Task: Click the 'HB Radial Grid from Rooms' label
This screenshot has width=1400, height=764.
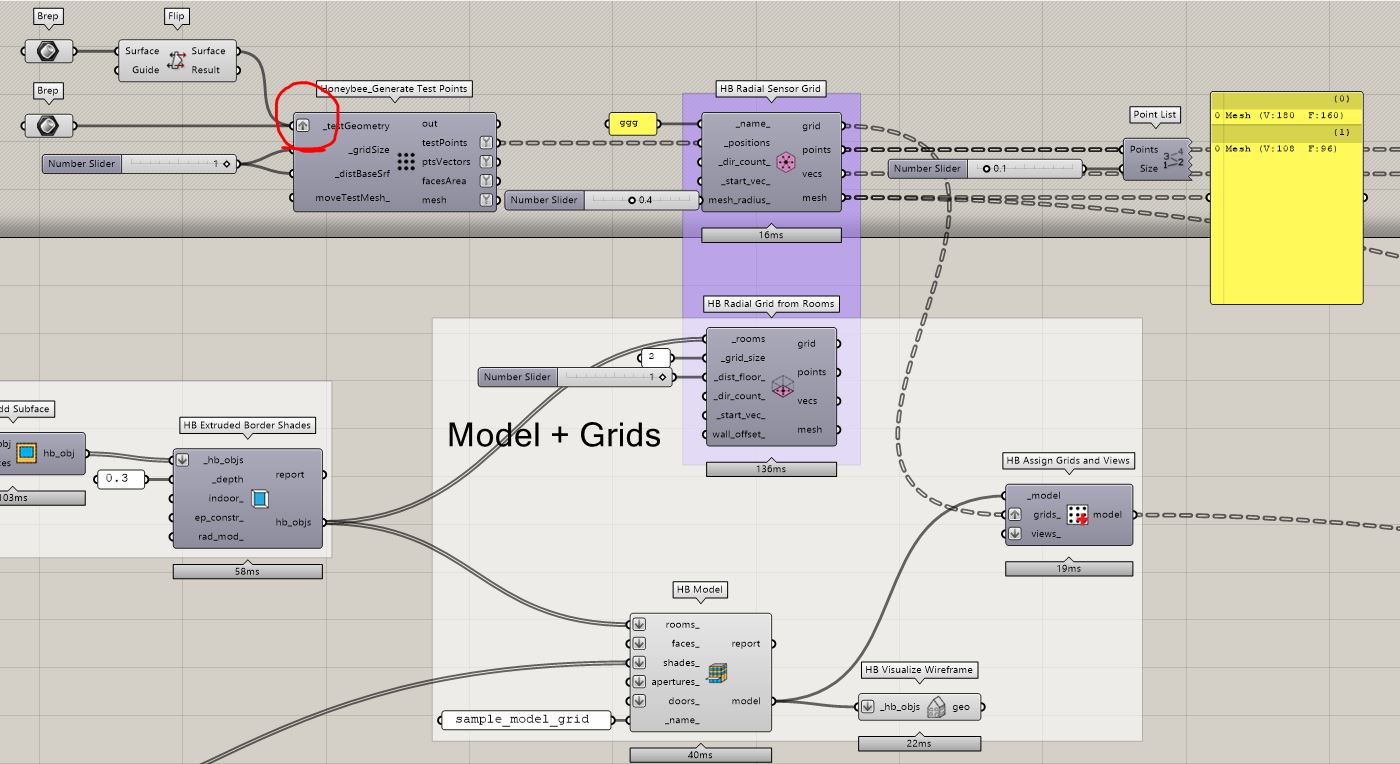Action: [771, 304]
